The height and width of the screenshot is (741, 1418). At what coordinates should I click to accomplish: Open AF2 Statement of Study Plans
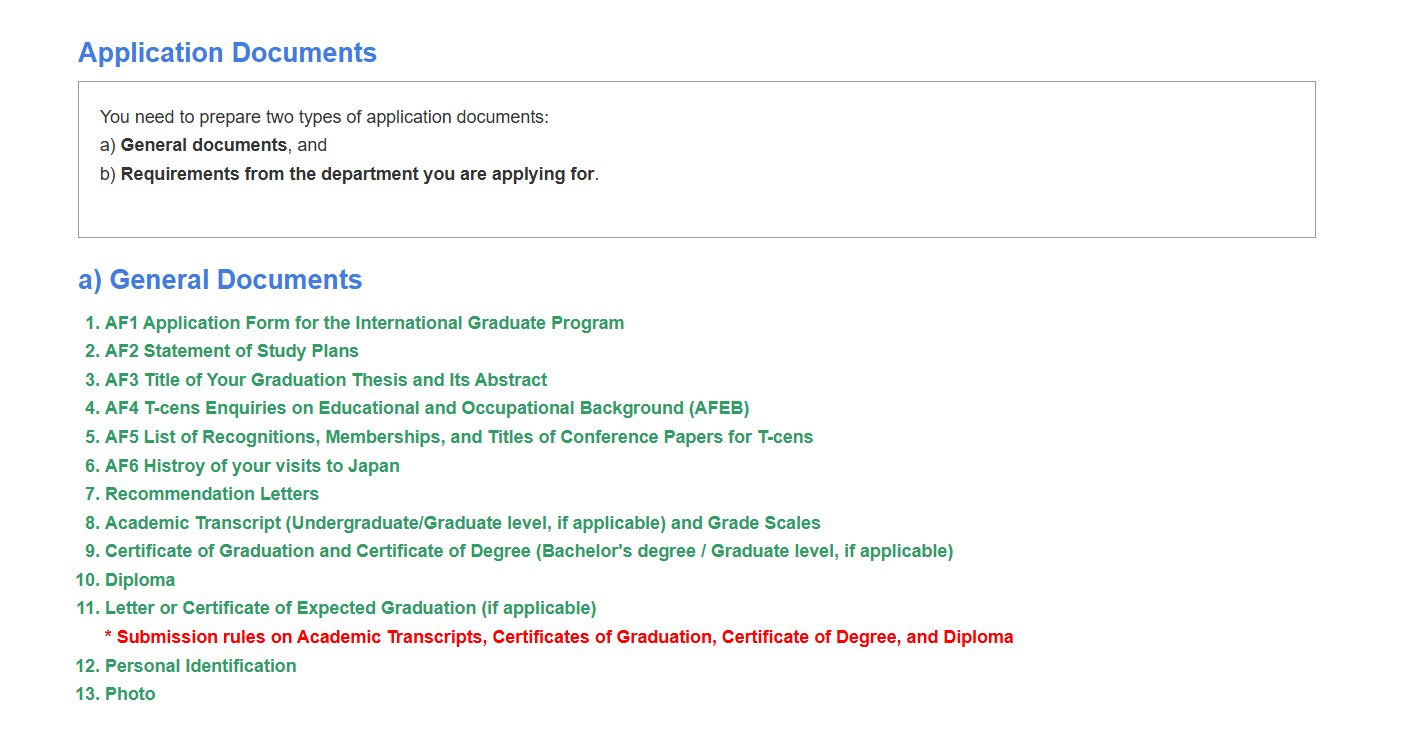coord(231,351)
